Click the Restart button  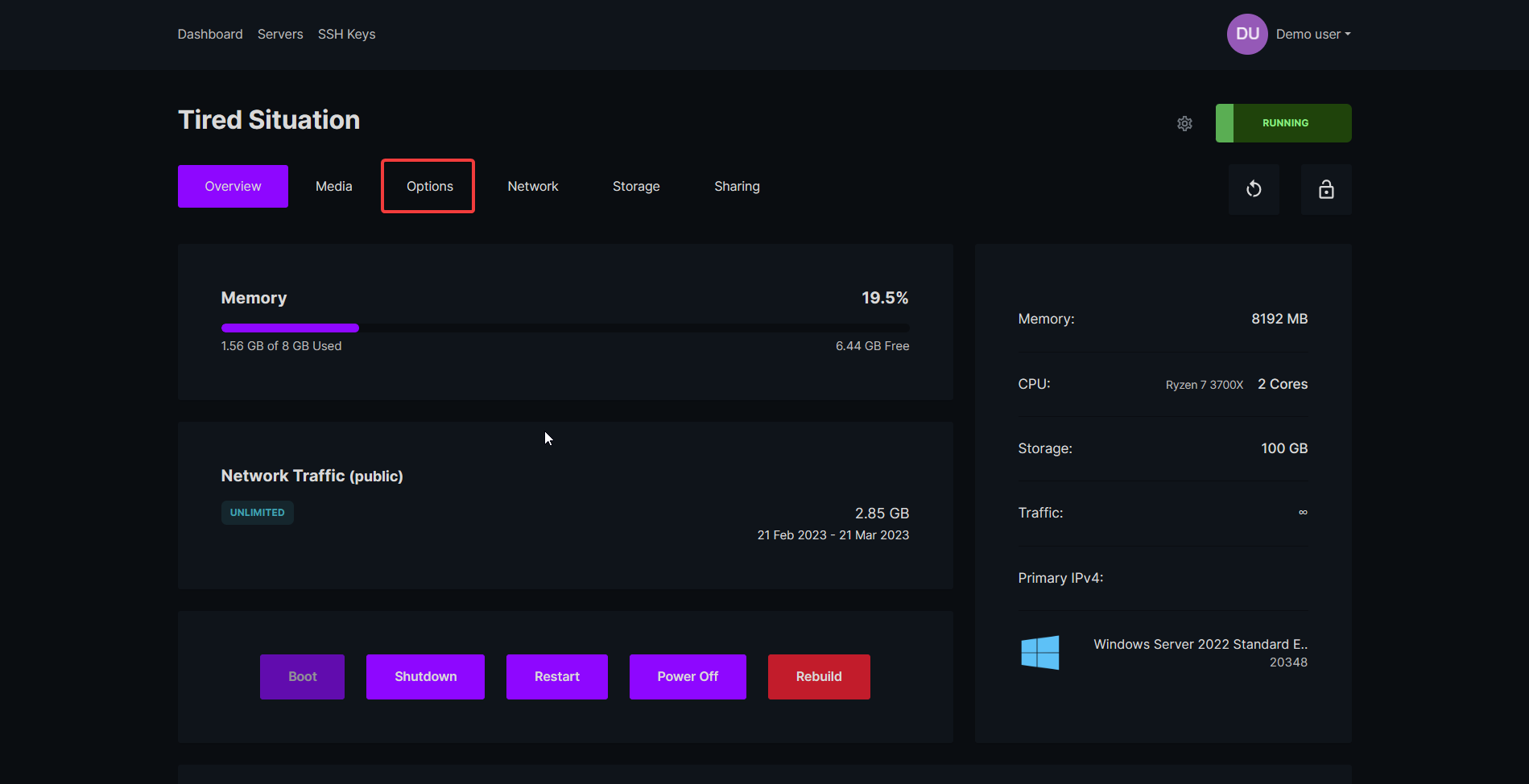pyautogui.click(x=556, y=677)
